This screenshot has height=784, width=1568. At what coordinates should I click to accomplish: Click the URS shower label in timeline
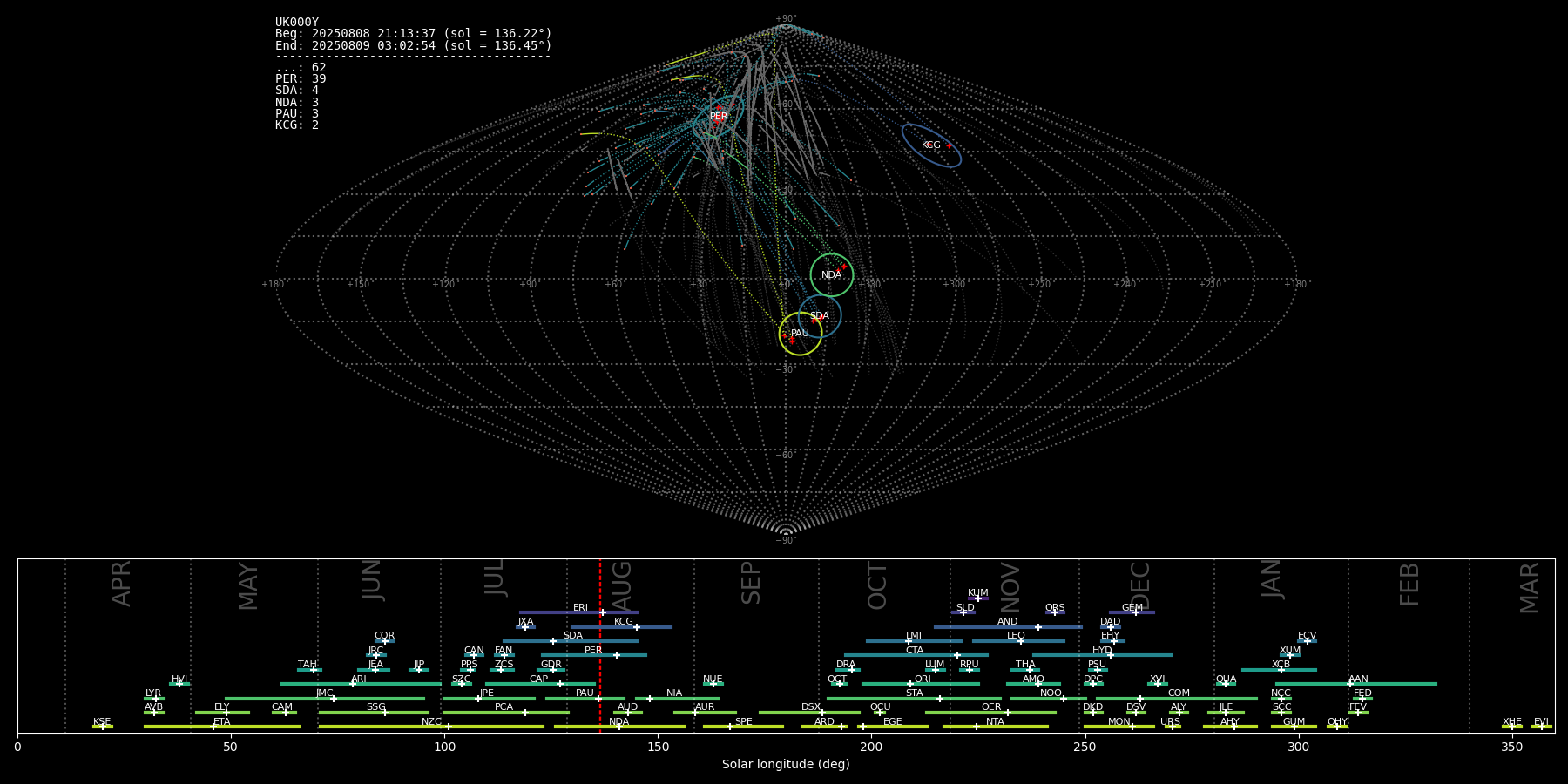[x=1170, y=722]
